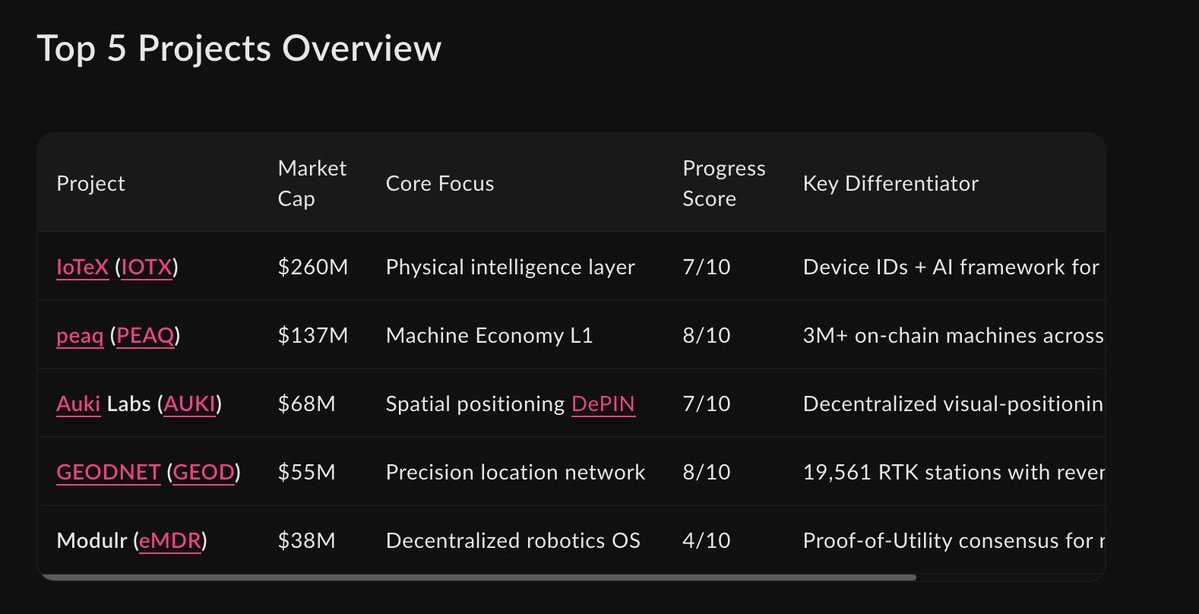This screenshot has width=1199, height=614.
Task: Click the Project column header
Action: point(91,183)
